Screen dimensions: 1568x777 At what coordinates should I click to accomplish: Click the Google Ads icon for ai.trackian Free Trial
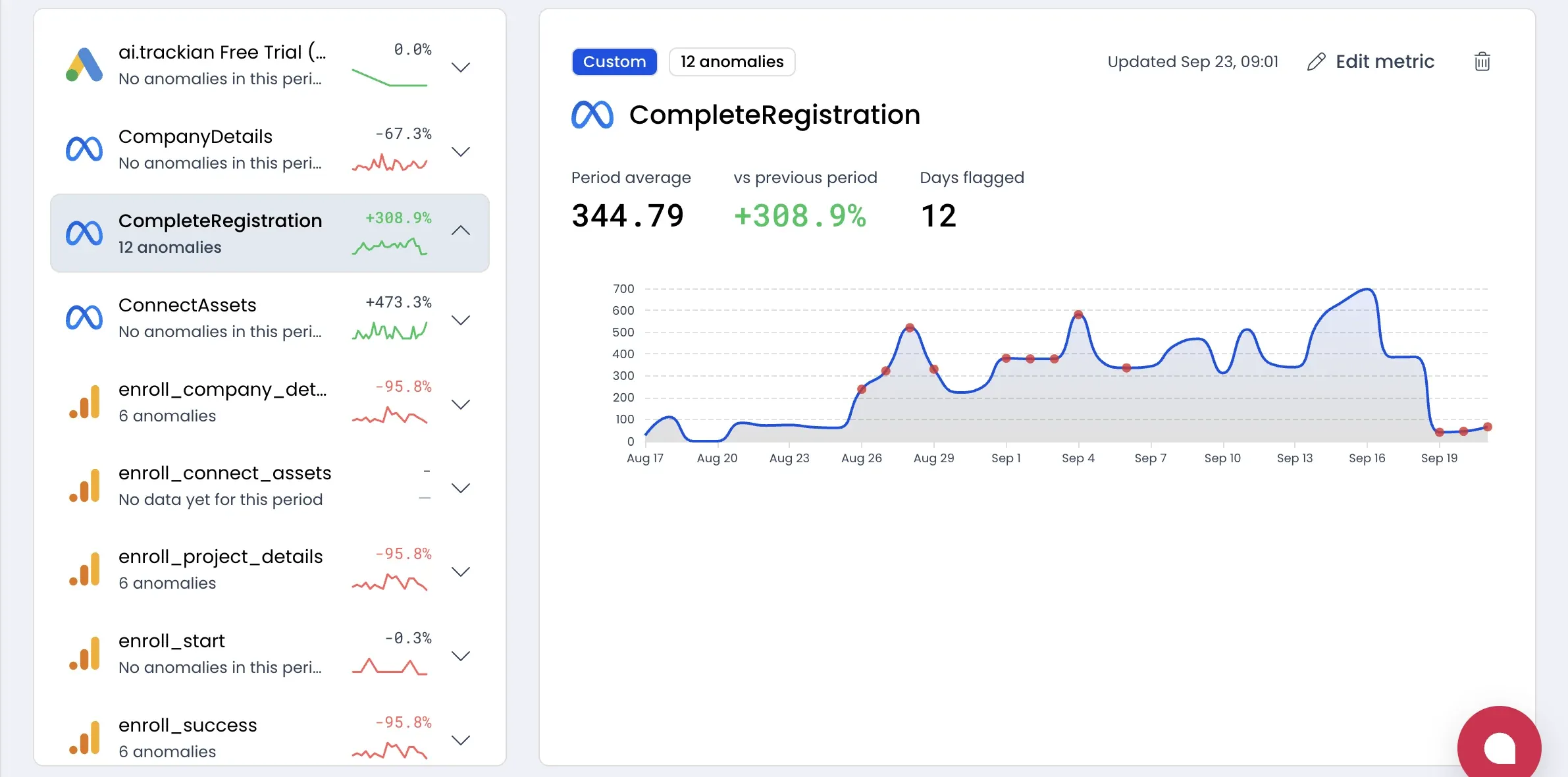[84, 65]
